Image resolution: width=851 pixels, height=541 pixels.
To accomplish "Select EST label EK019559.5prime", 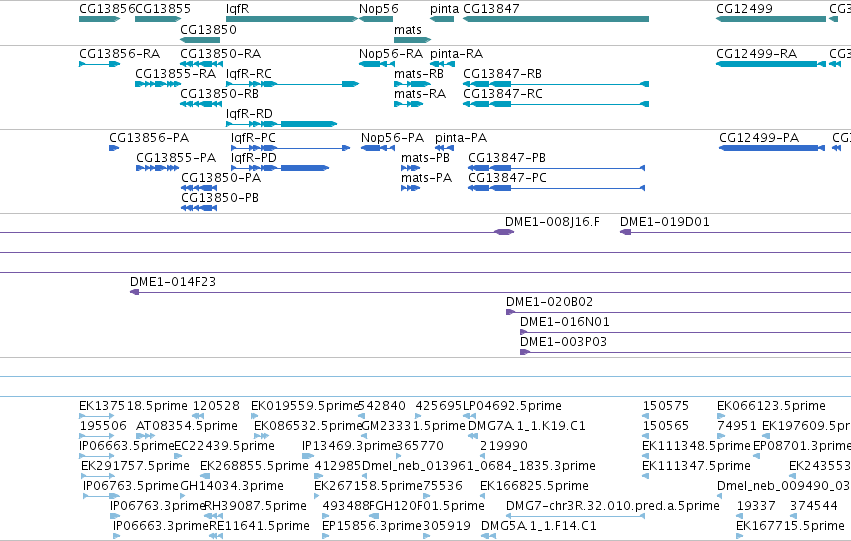I will point(306,406).
